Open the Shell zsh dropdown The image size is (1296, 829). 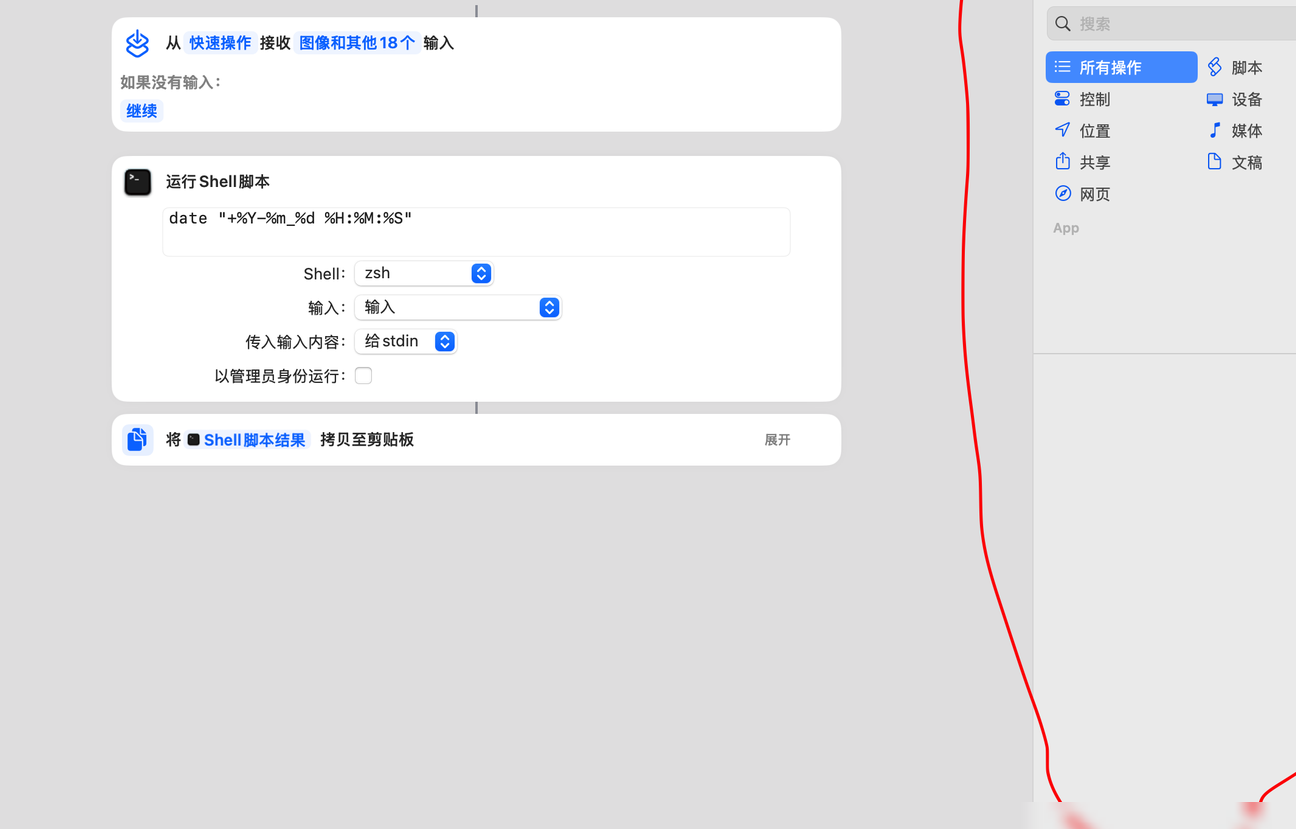(x=424, y=273)
